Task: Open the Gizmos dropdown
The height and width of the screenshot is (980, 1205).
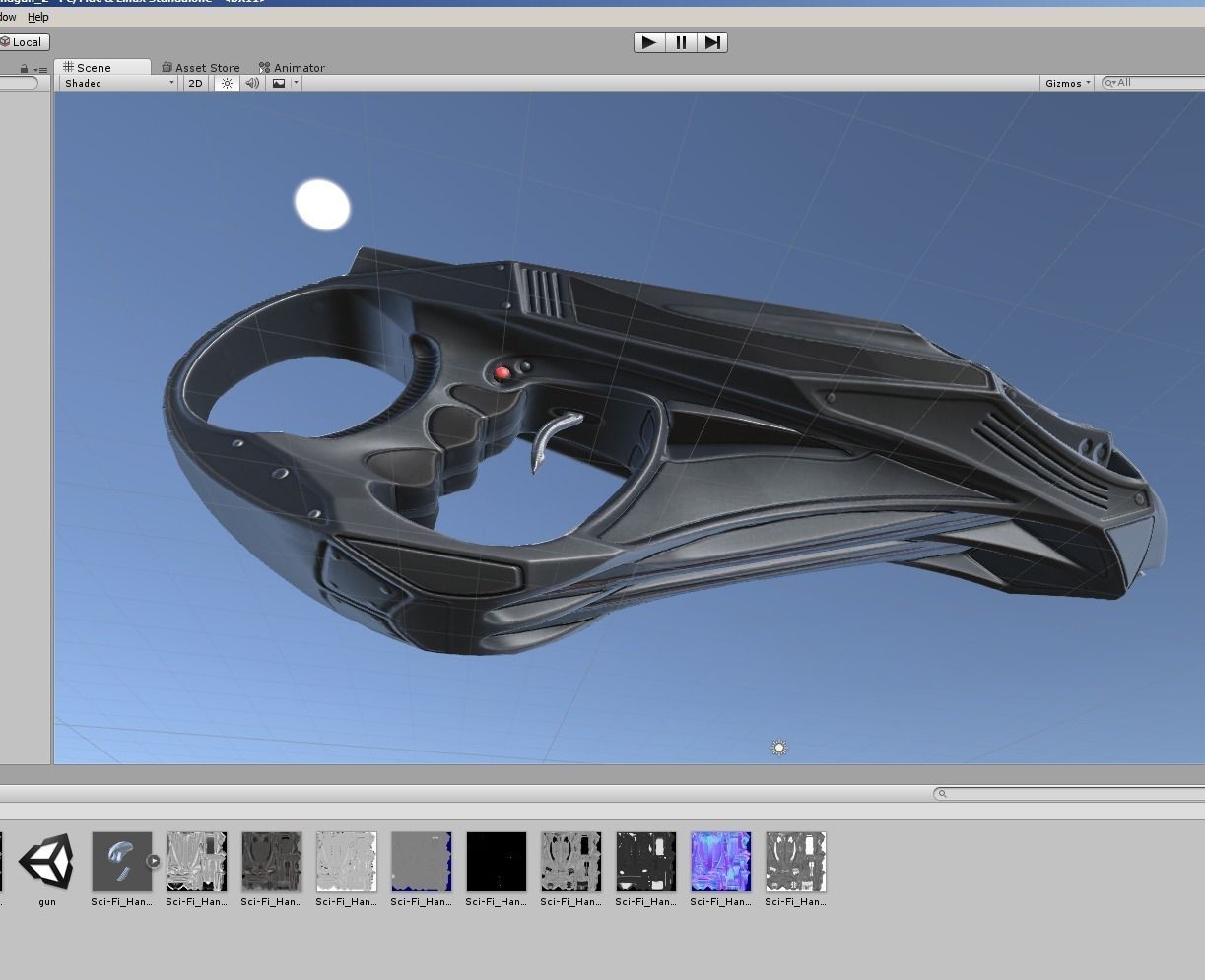Action: pyautogui.click(x=1068, y=84)
